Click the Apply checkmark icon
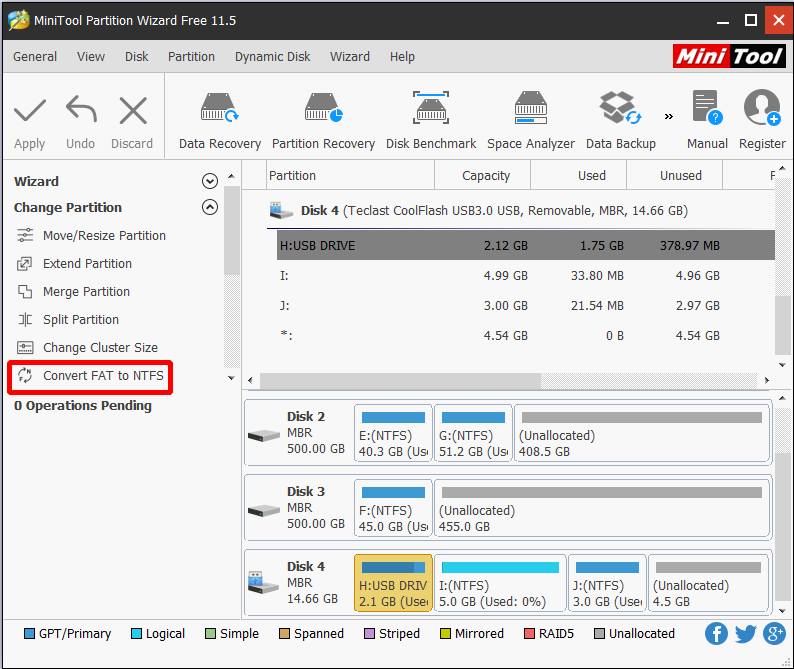 pos(30,110)
